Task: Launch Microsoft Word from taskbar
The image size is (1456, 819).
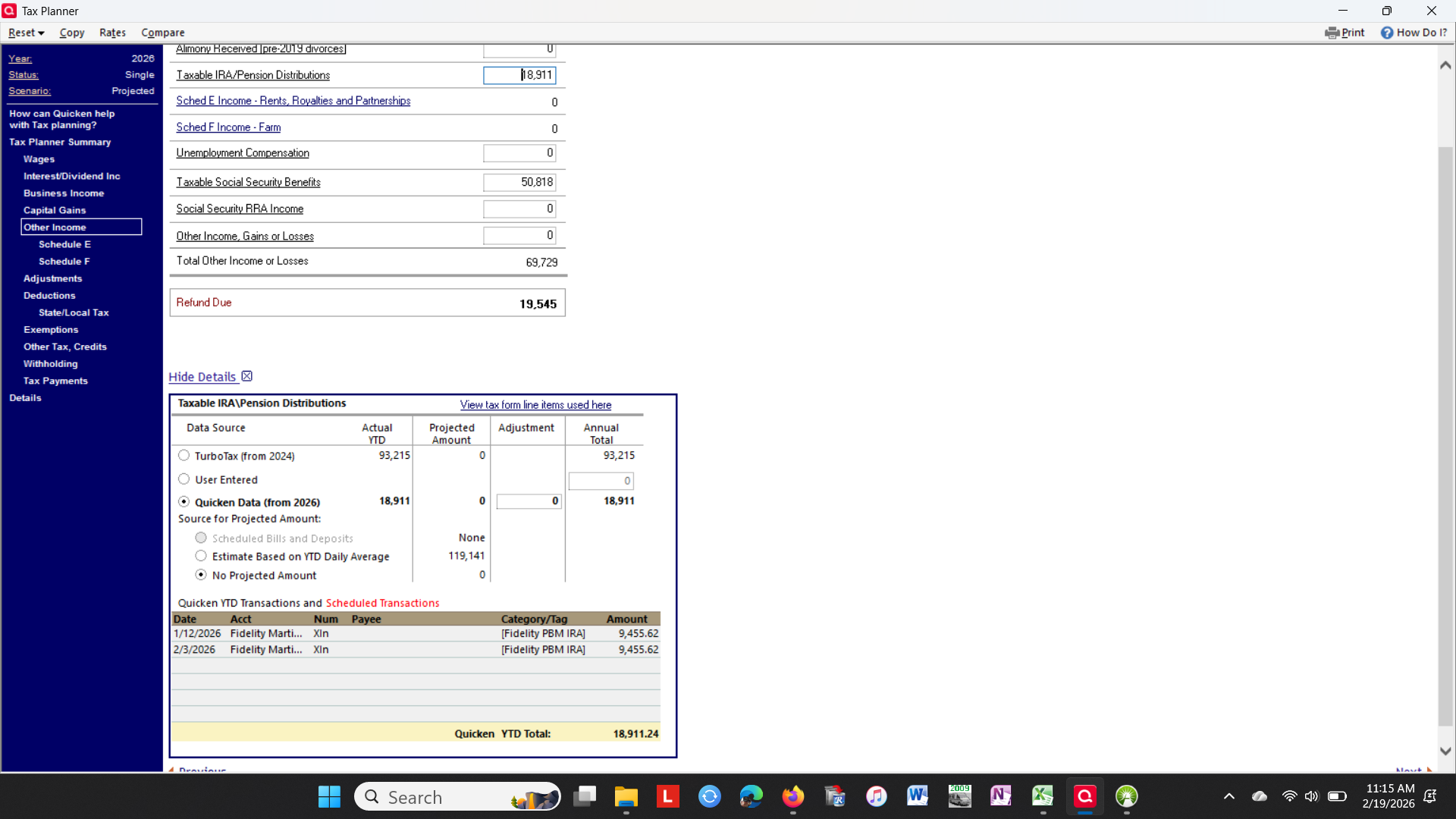Action: [918, 796]
